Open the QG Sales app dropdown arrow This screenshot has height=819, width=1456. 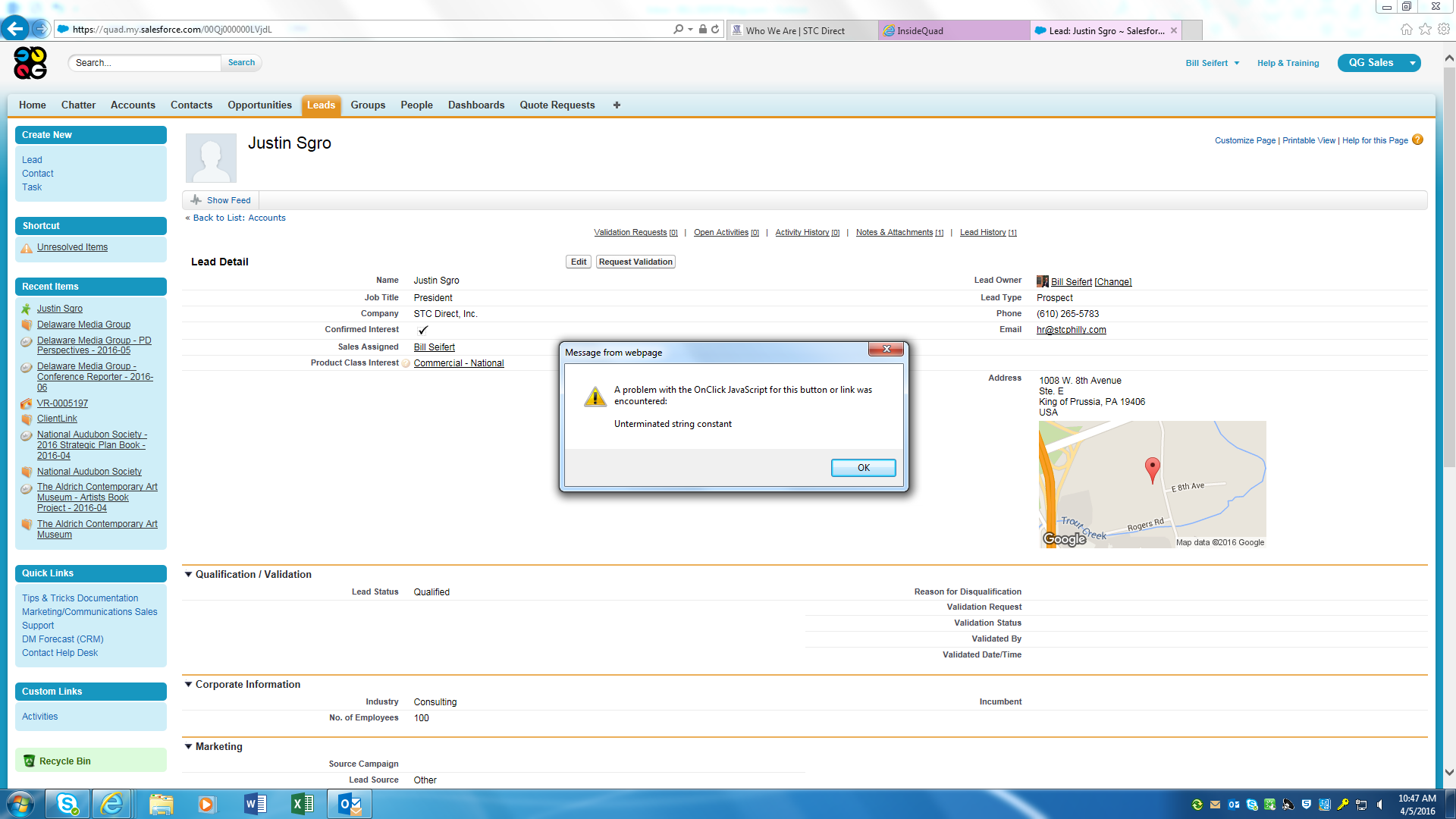click(1412, 63)
